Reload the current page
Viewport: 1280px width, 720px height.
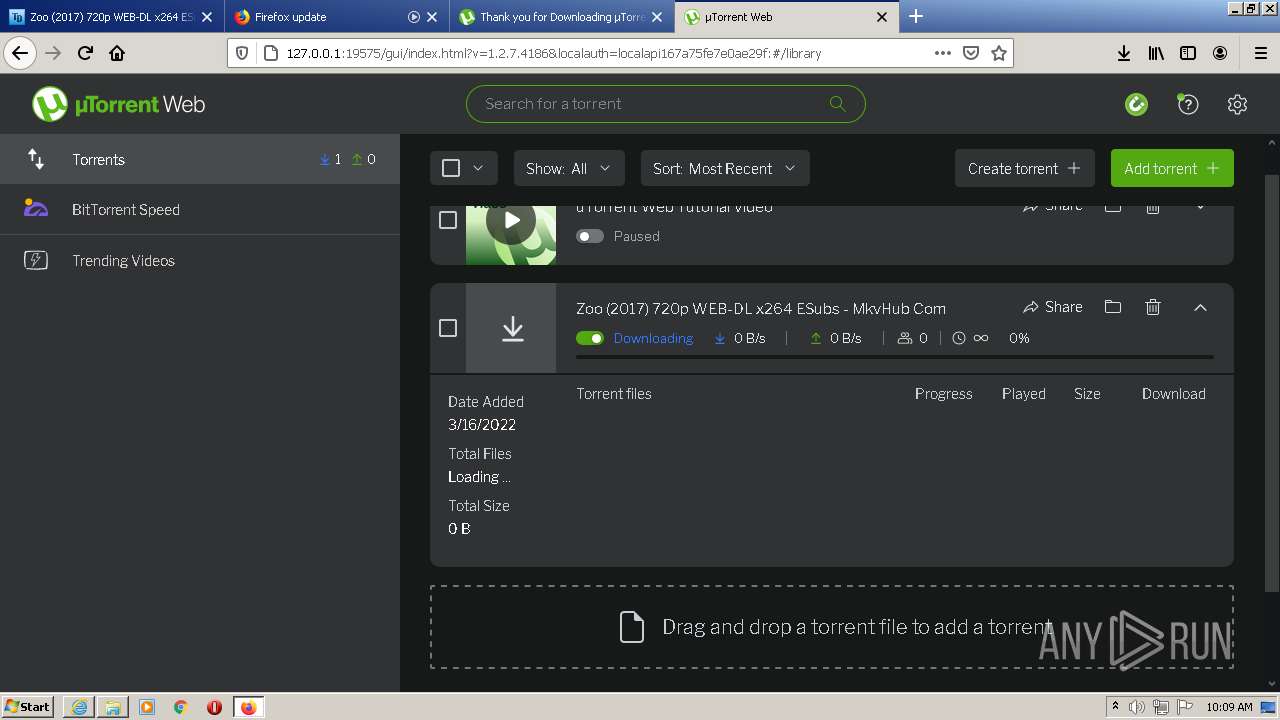click(85, 53)
